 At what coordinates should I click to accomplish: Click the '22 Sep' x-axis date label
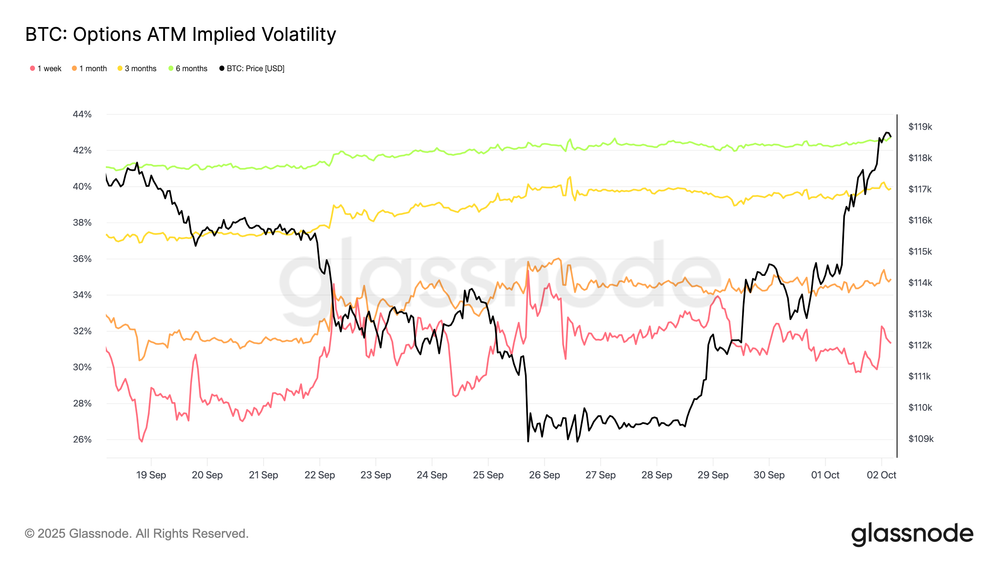pyautogui.click(x=319, y=475)
